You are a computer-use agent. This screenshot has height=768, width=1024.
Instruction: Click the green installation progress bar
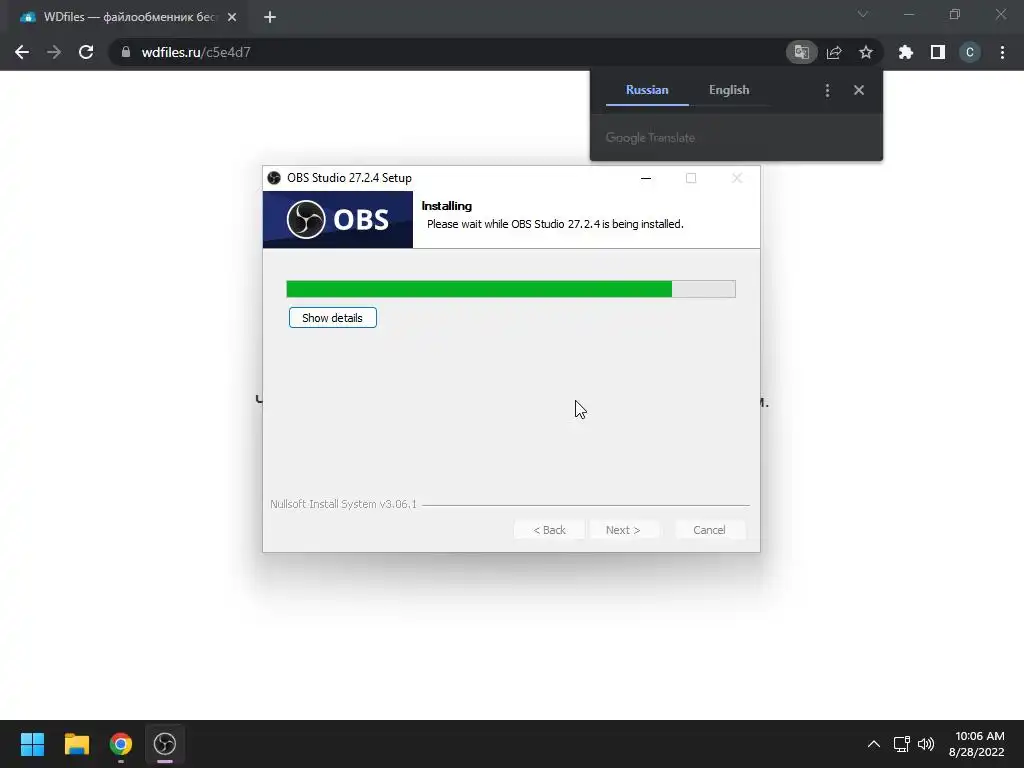(x=511, y=289)
